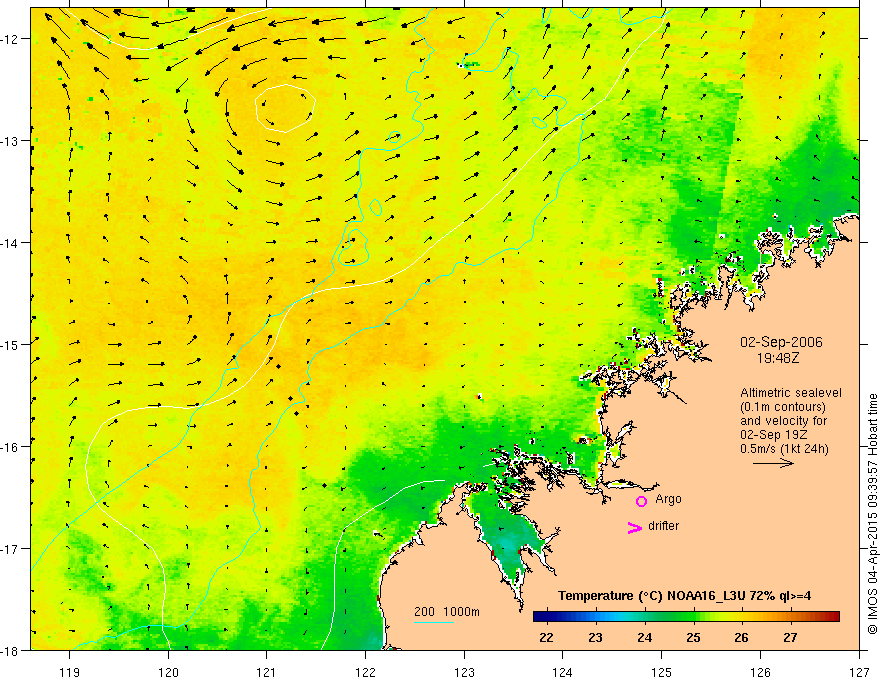Click the color bar label 23
The image size is (880, 680).
[595, 637]
